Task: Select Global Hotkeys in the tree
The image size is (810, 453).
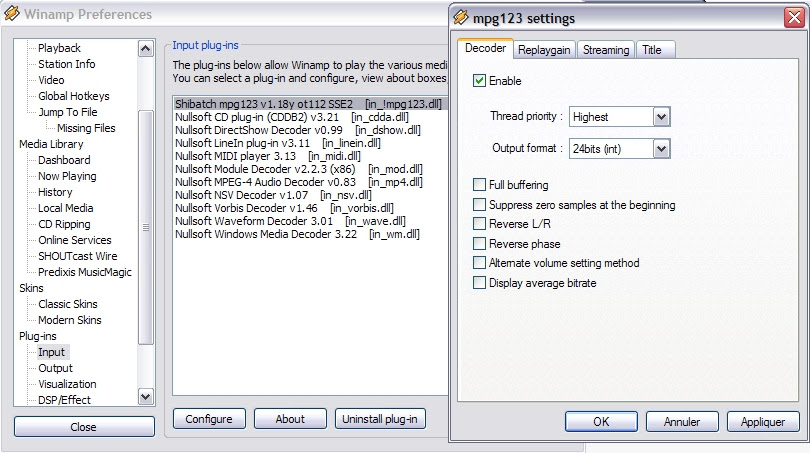Action: click(x=74, y=96)
